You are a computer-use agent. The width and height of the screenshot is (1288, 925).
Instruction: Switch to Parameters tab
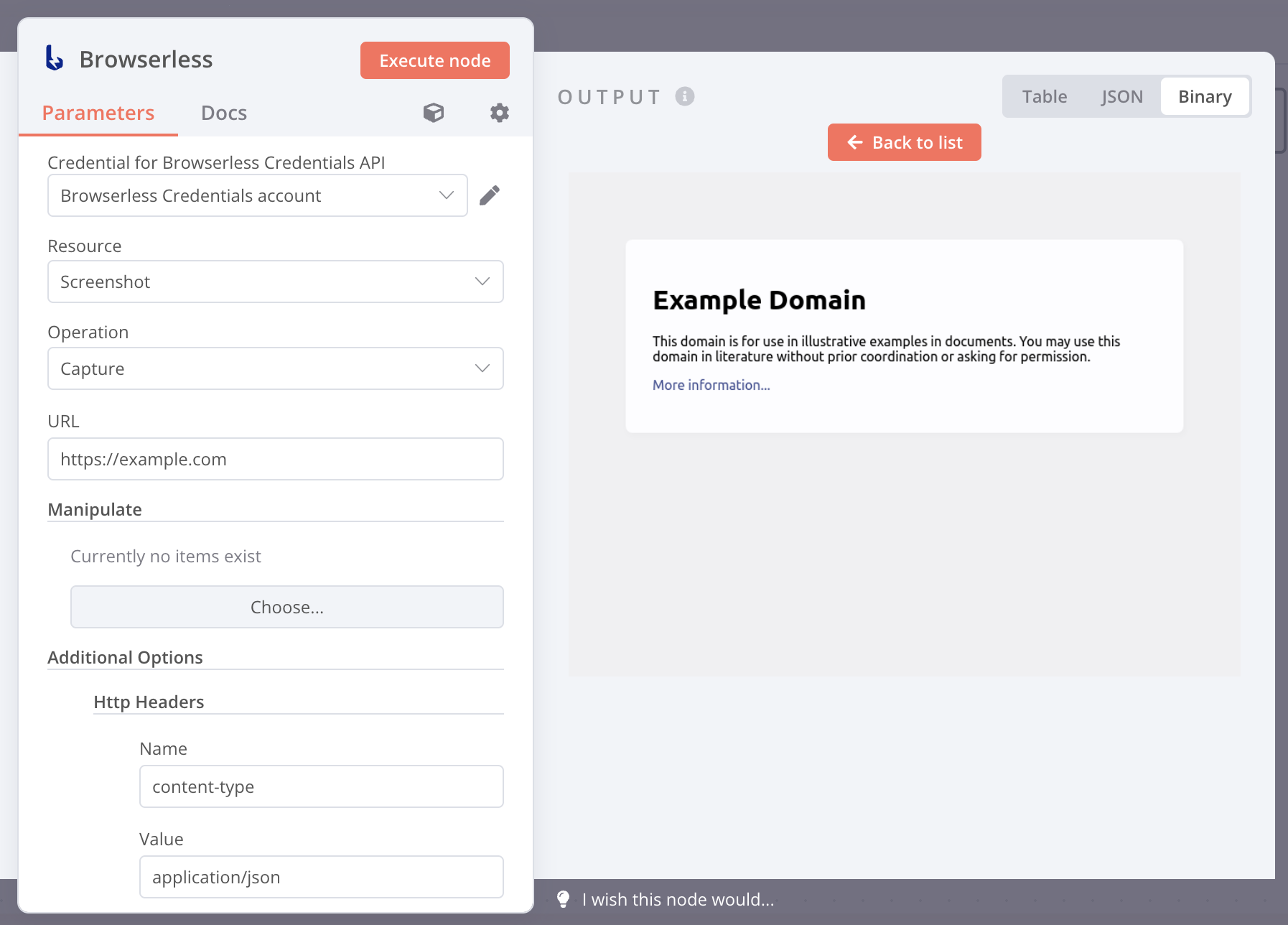[98, 113]
